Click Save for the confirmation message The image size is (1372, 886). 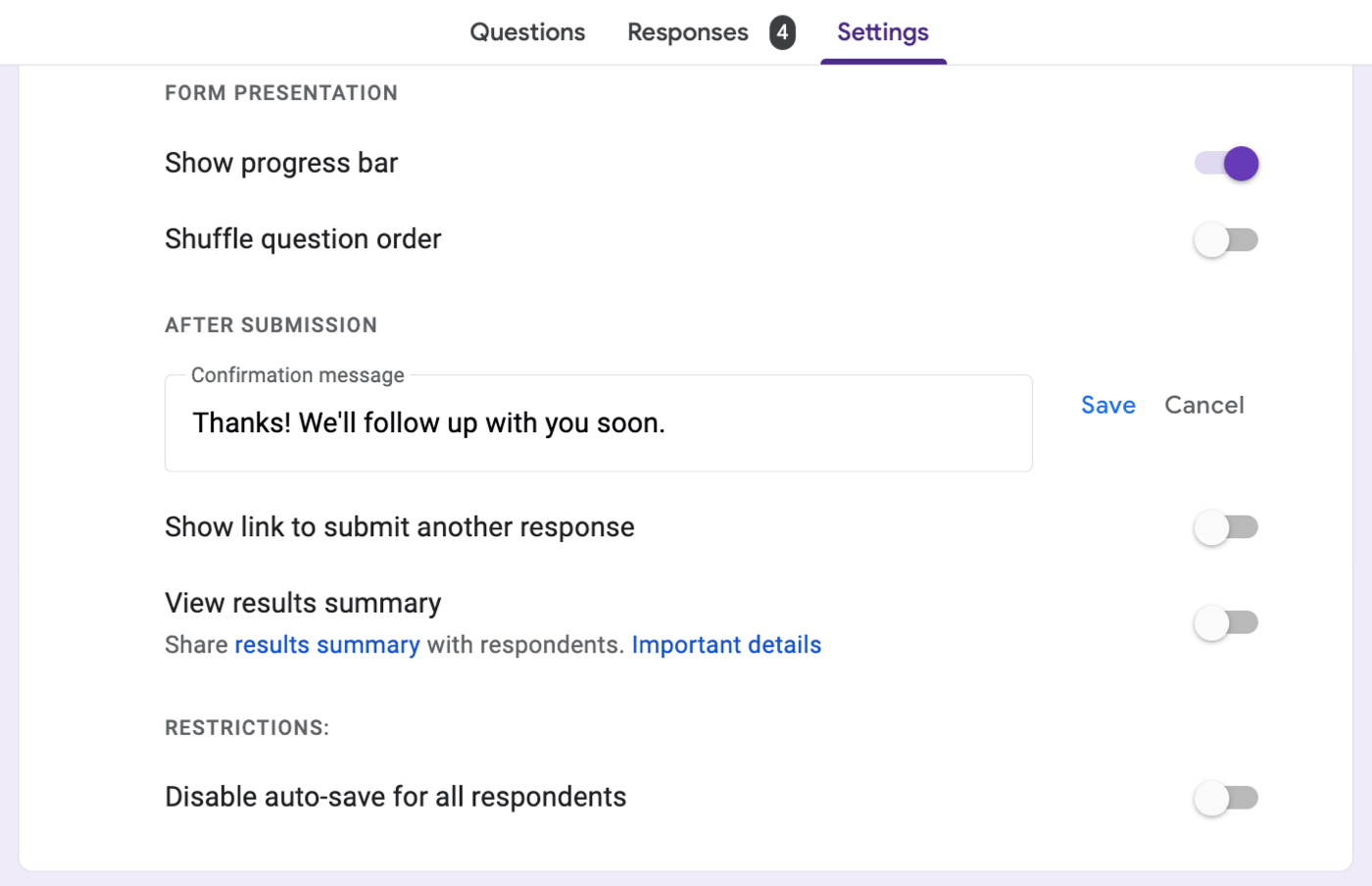point(1108,405)
